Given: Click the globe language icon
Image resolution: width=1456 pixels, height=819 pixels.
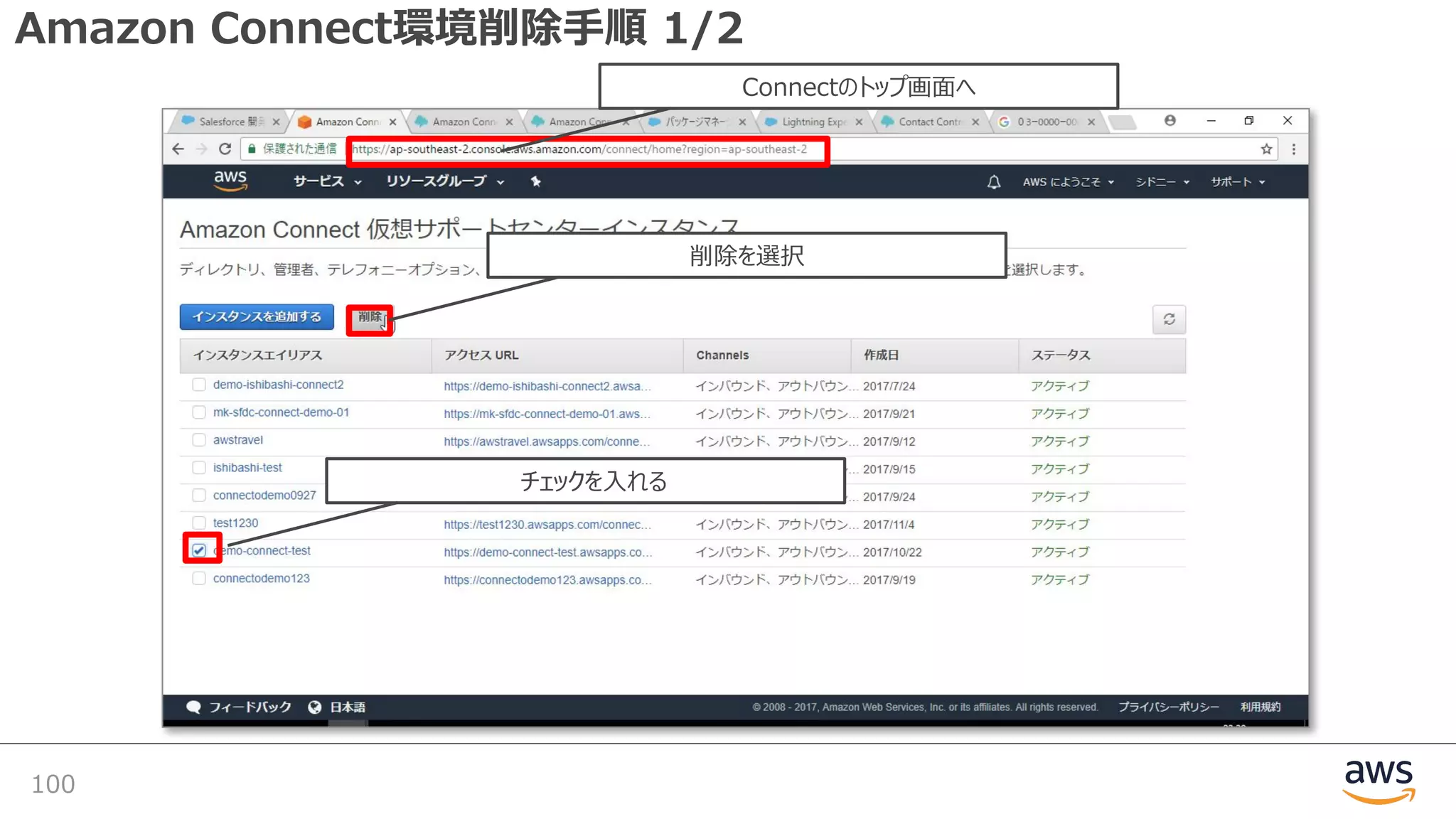Looking at the screenshot, I should coord(315,707).
